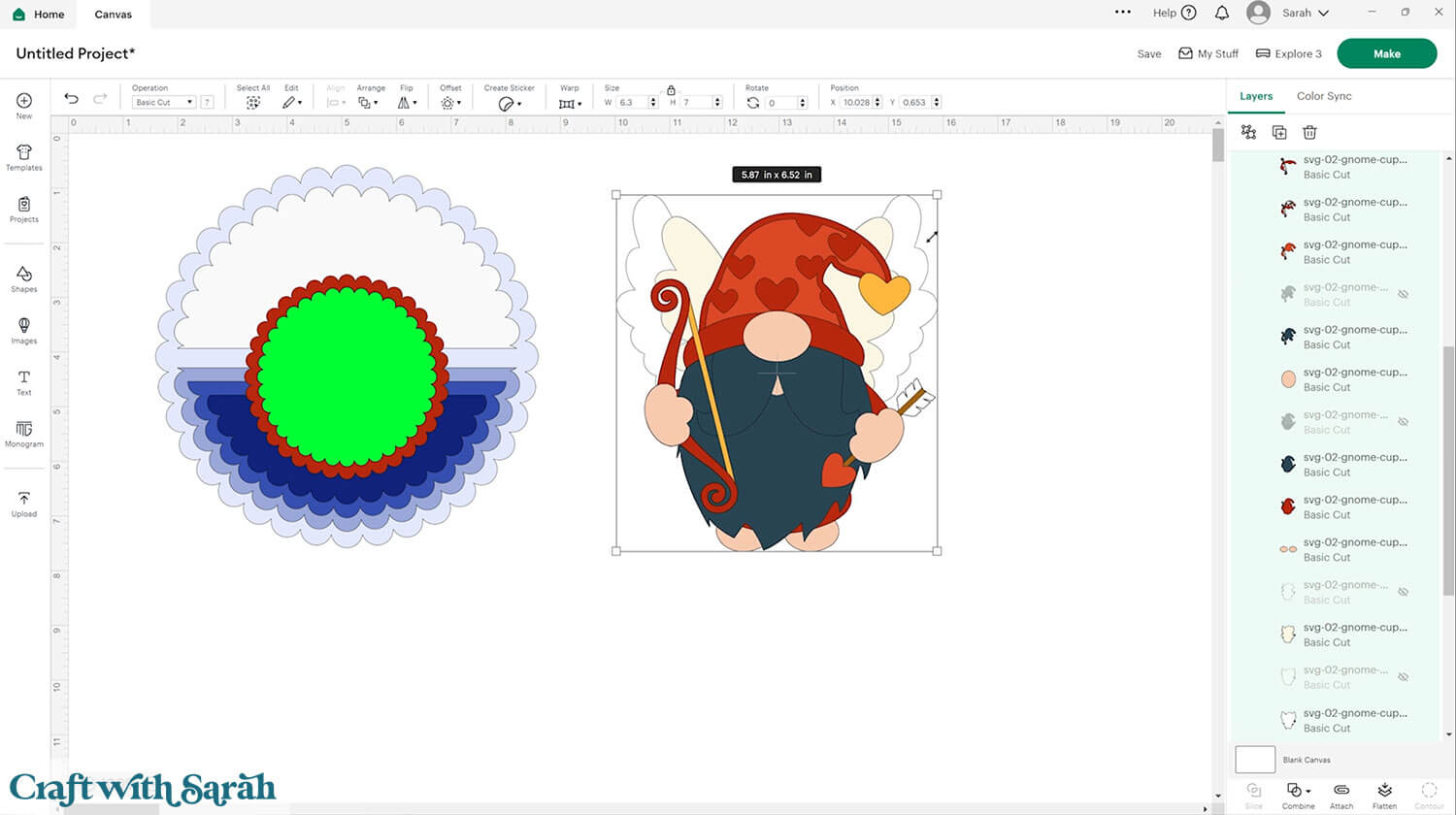
Task: Select the Text tool
Action: [x=24, y=381]
